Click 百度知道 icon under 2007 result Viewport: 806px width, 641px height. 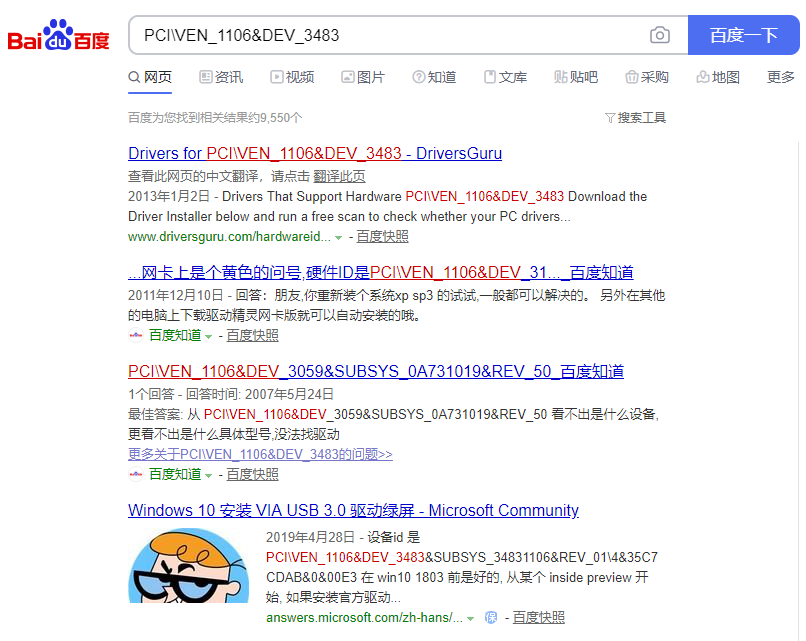click(136, 474)
